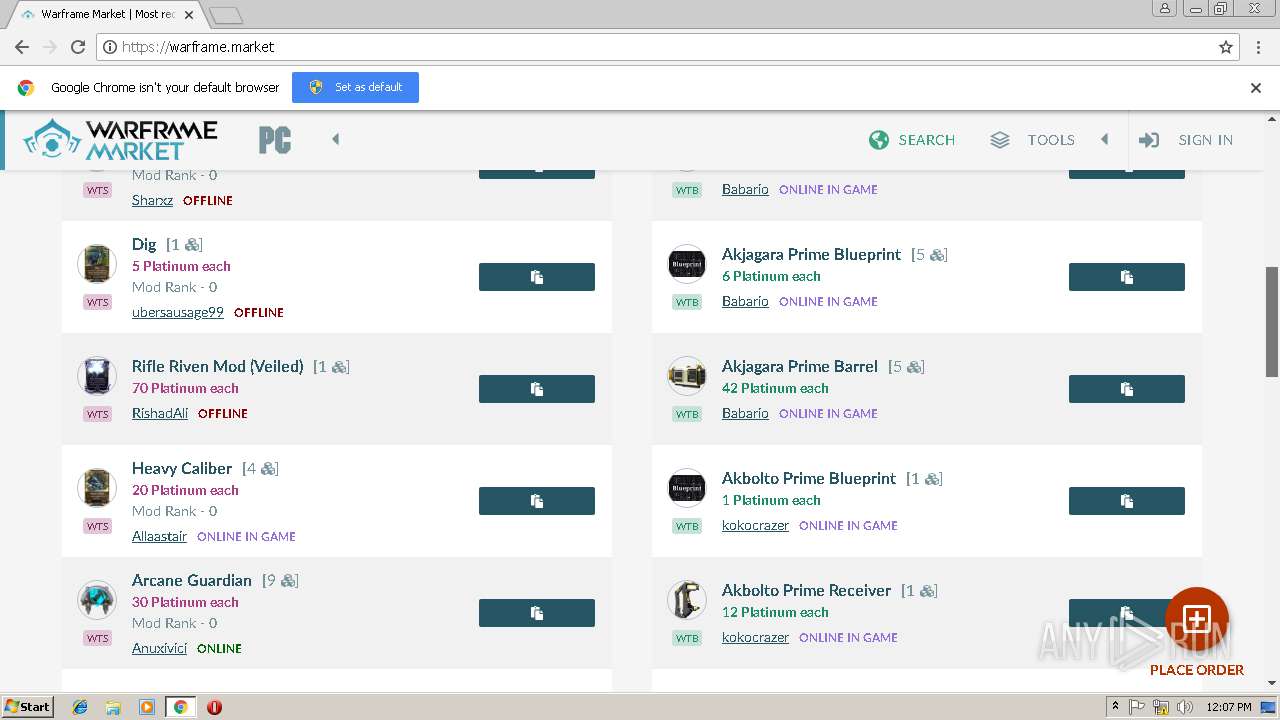Bookmark this page with the star icon
Screen dimensions: 1280x720
click(x=1226, y=47)
